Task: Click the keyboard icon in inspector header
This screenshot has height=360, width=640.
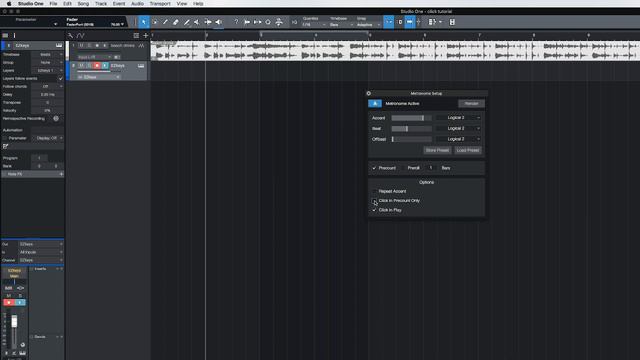Action: [x=59, y=45]
